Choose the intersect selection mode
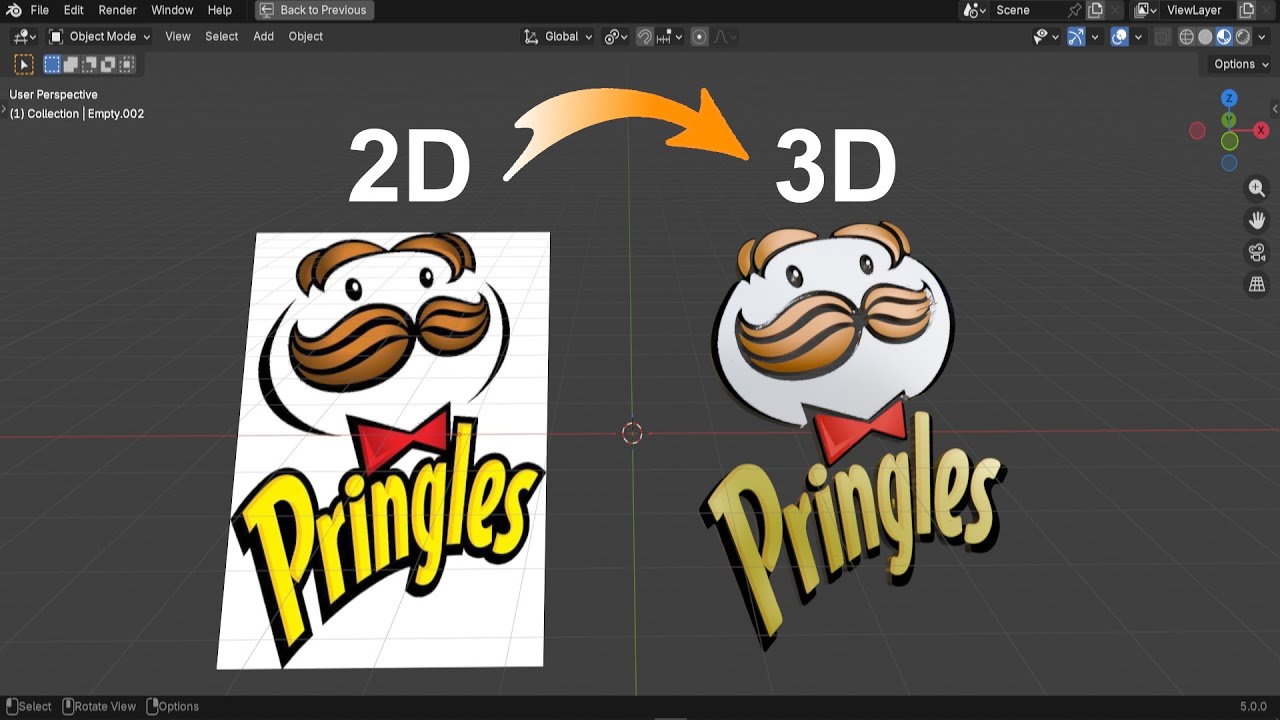 coord(127,65)
